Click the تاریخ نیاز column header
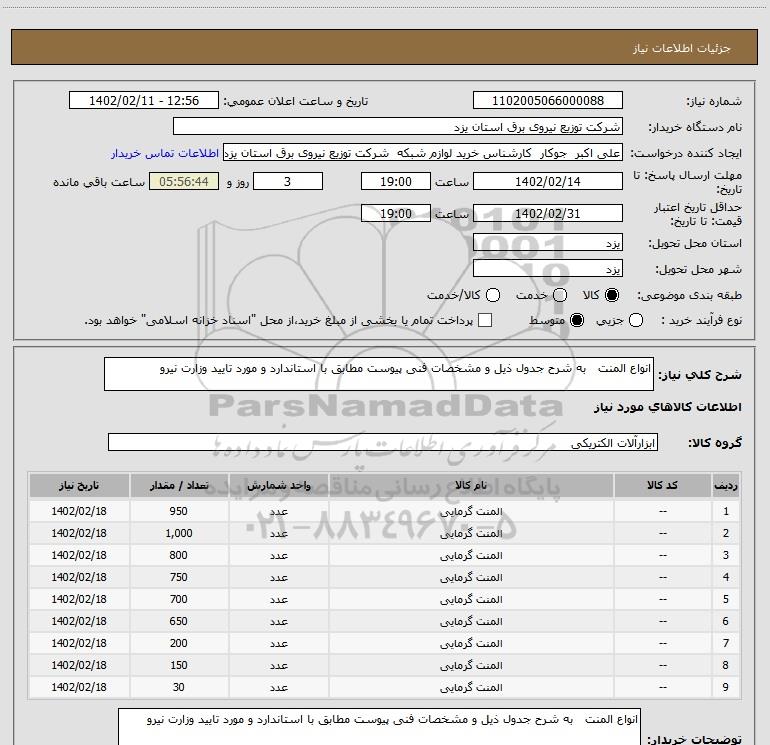This screenshot has width=770, height=745. (79, 485)
